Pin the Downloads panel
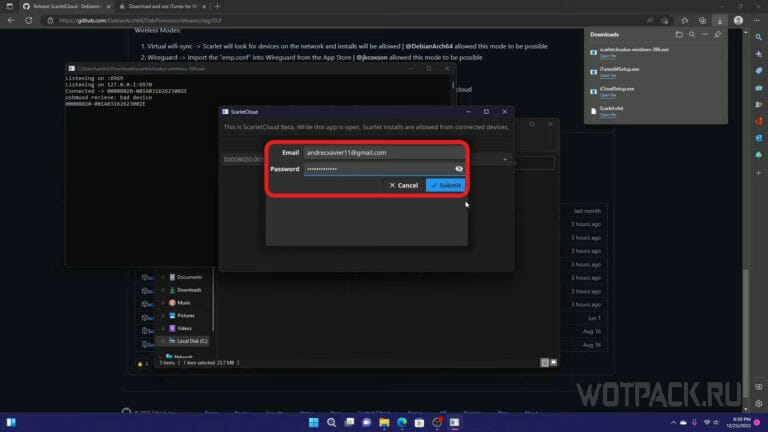This screenshot has height=432, width=768. click(x=717, y=33)
